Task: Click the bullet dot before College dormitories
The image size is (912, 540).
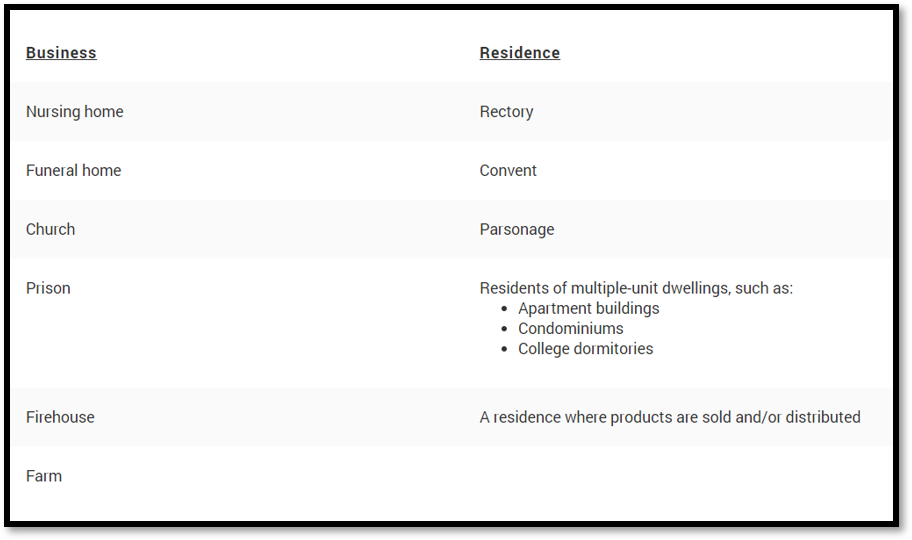Action: 504,350
